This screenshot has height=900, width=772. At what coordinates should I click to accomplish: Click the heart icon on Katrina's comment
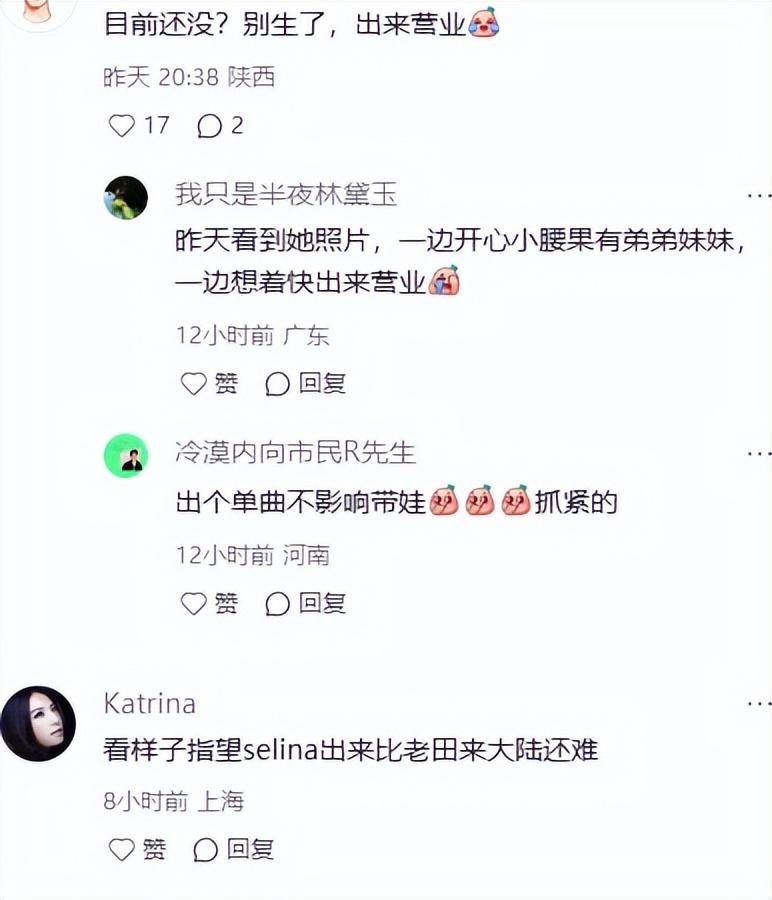click(122, 849)
